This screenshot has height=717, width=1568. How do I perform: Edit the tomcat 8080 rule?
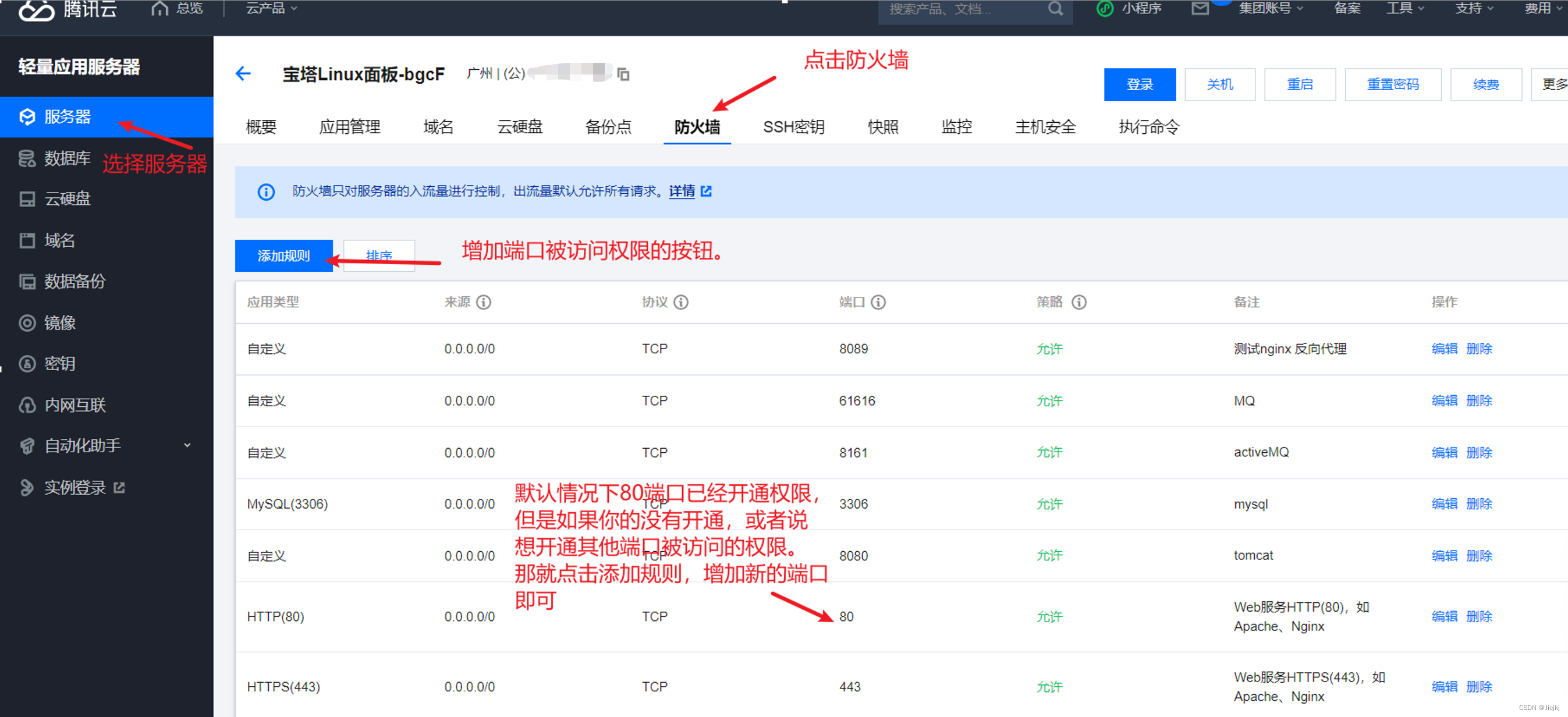pos(1444,556)
